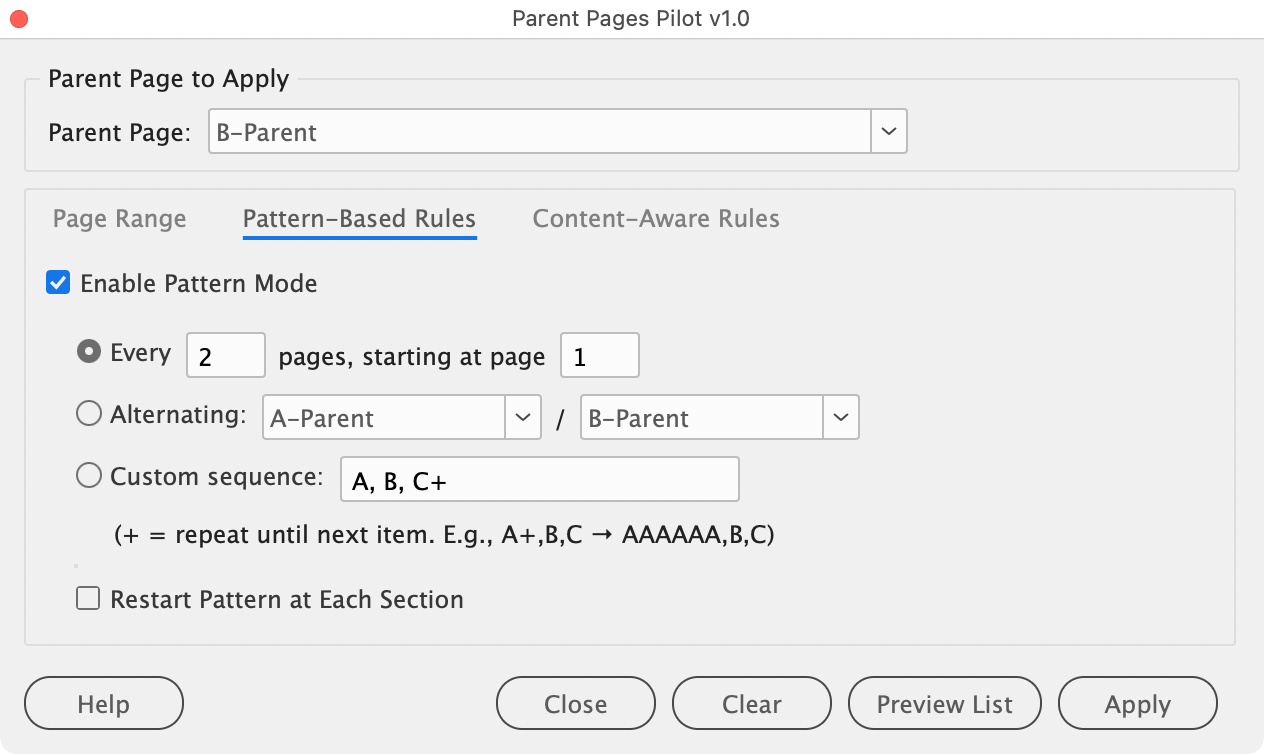
Task: Choose the Alternating radio option
Action: pyautogui.click(x=89, y=414)
